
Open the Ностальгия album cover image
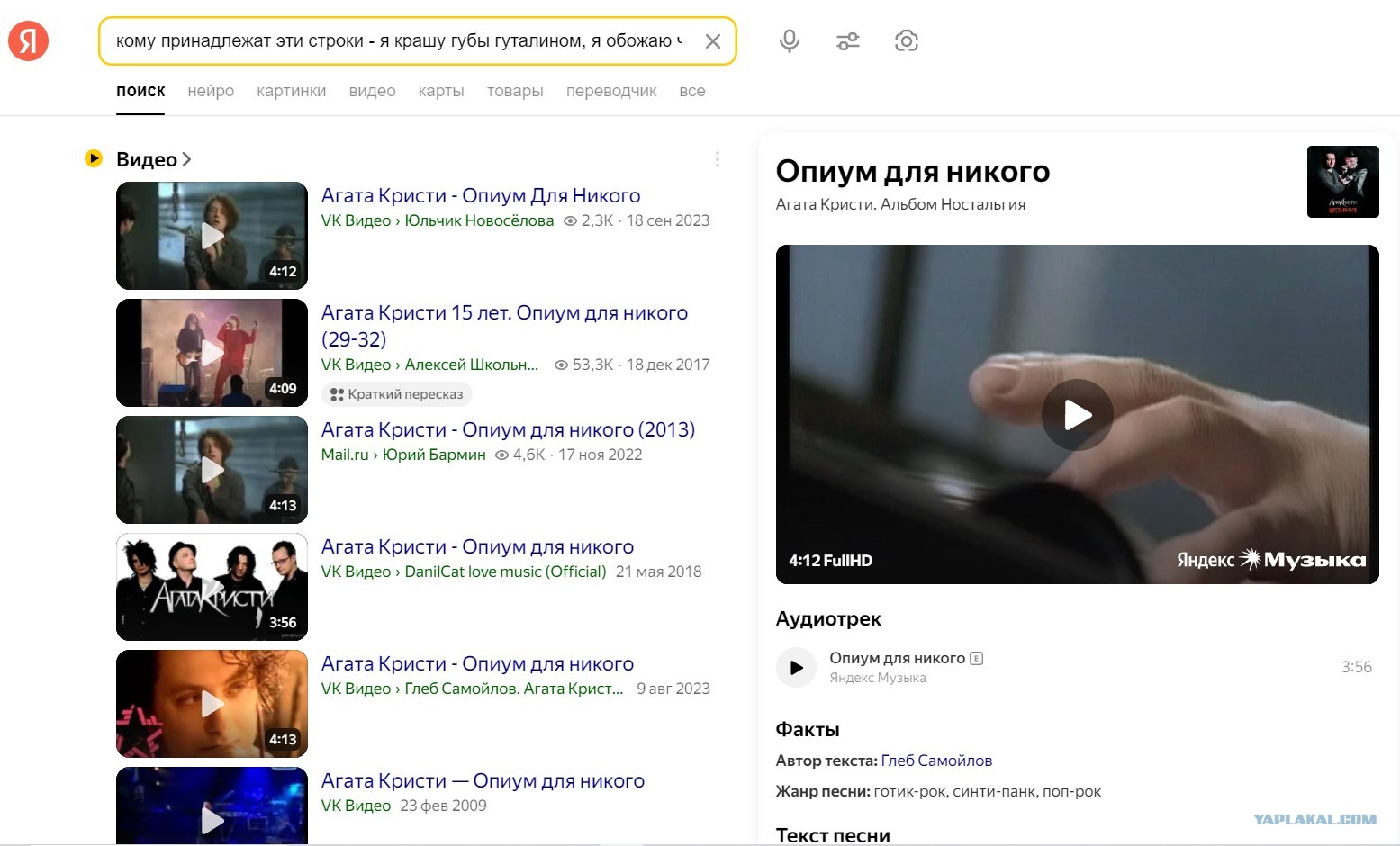click(x=1342, y=182)
